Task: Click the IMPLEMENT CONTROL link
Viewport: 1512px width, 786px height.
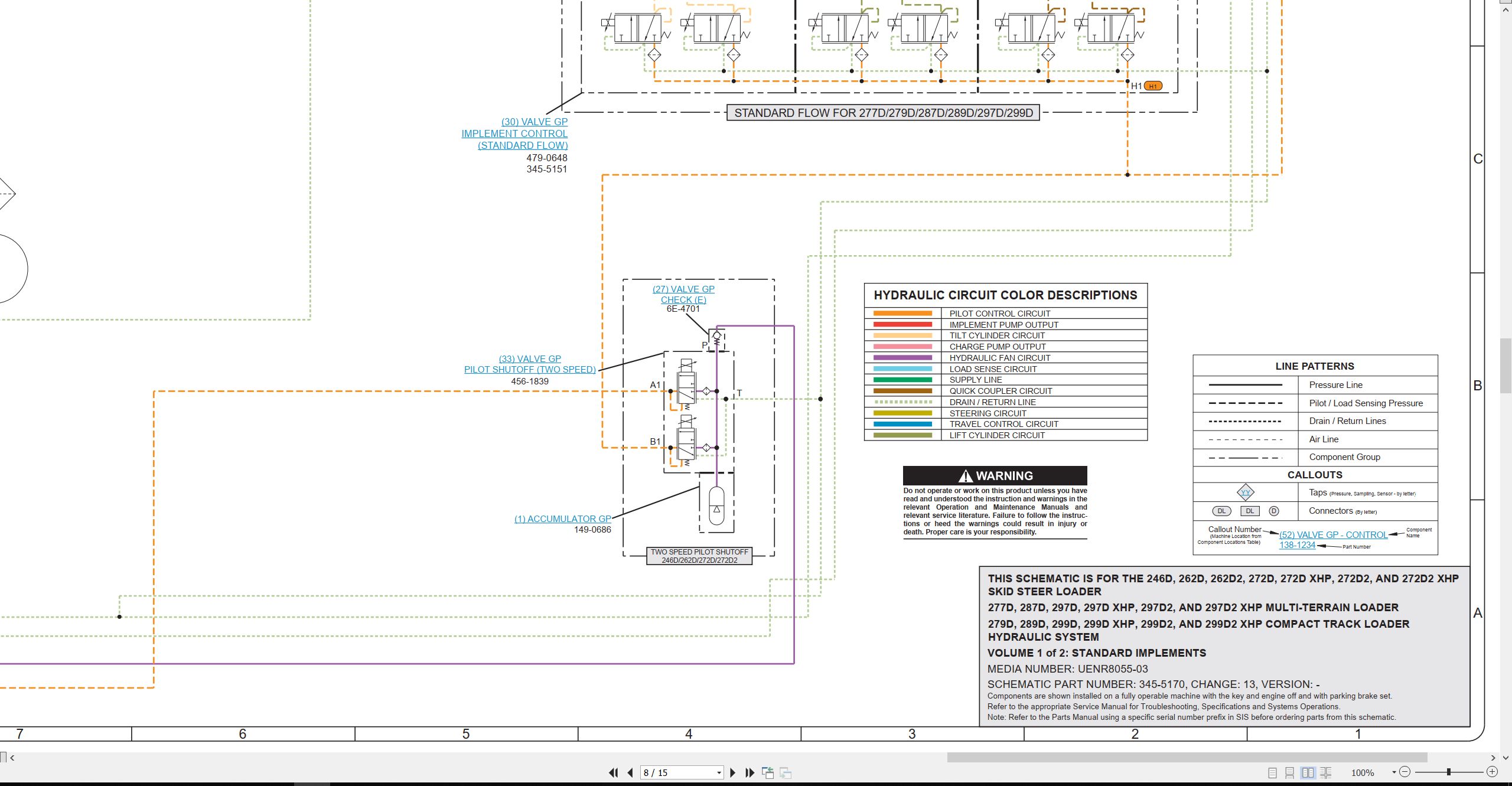Action: pos(514,133)
